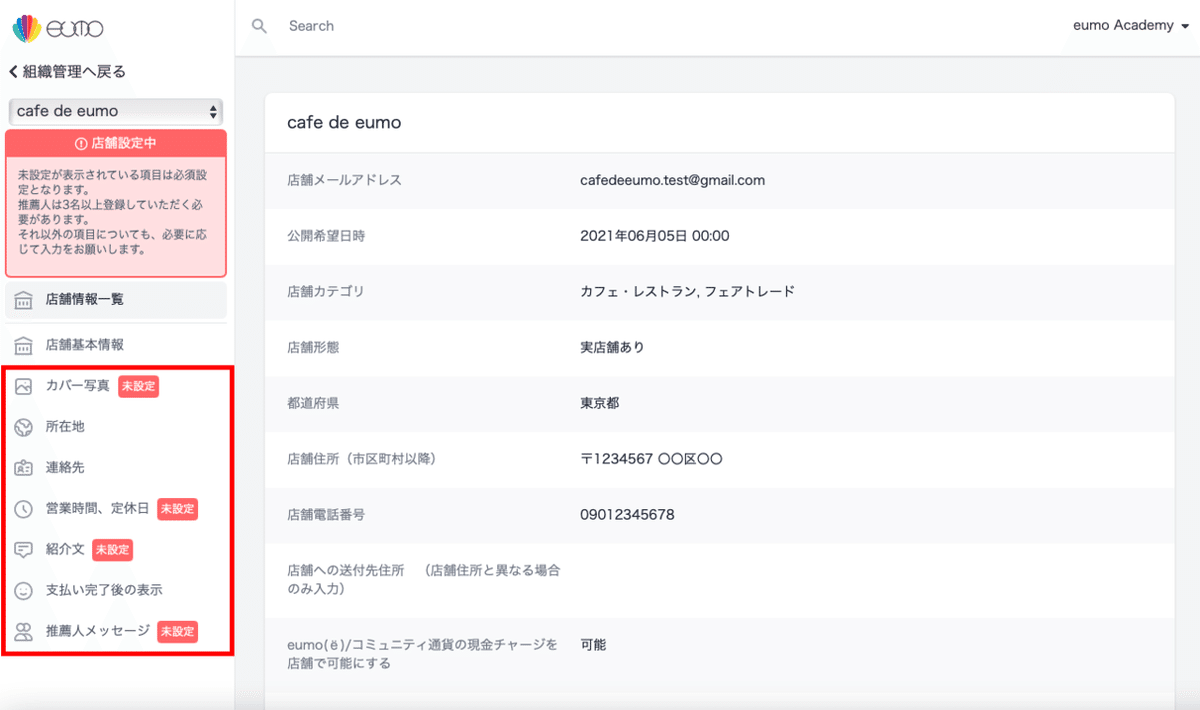The width and height of the screenshot is (1200, 710).
Task: Click 未設定 badge next to カバー写真
Action: click(138, 386)
